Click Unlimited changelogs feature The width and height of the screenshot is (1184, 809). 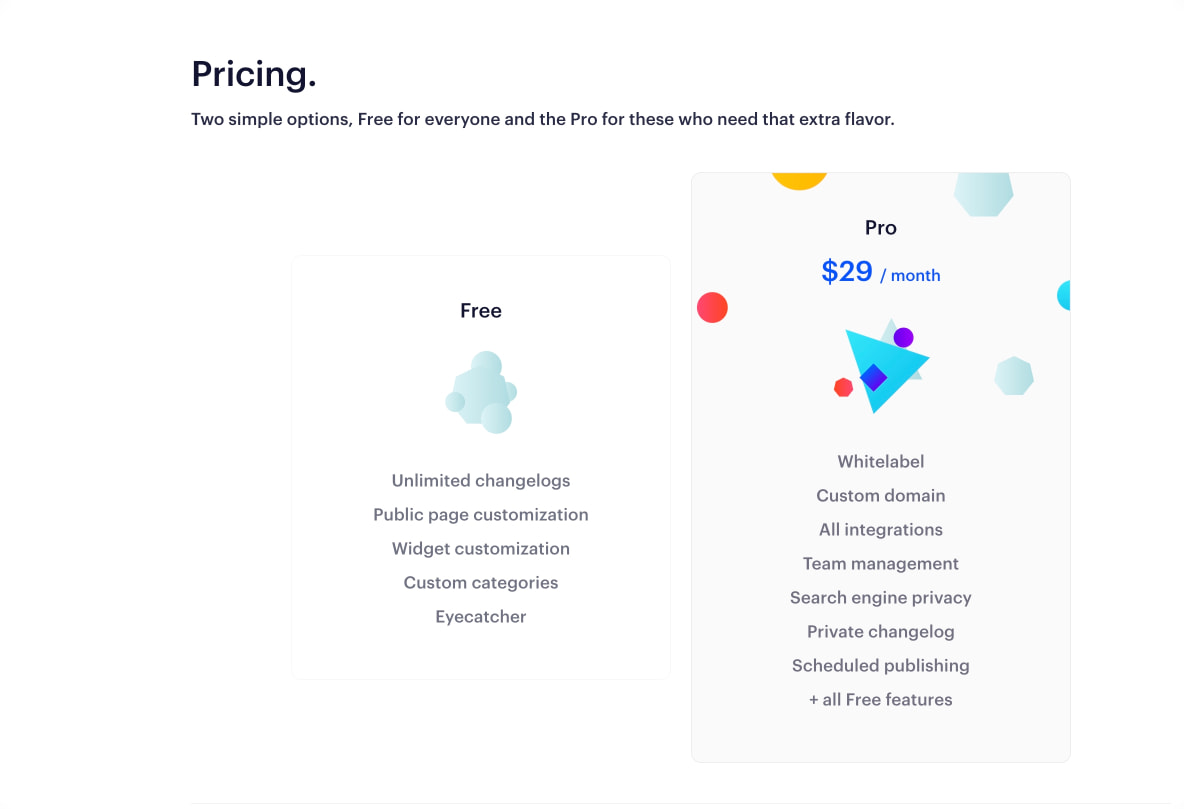tap(481, 480)
